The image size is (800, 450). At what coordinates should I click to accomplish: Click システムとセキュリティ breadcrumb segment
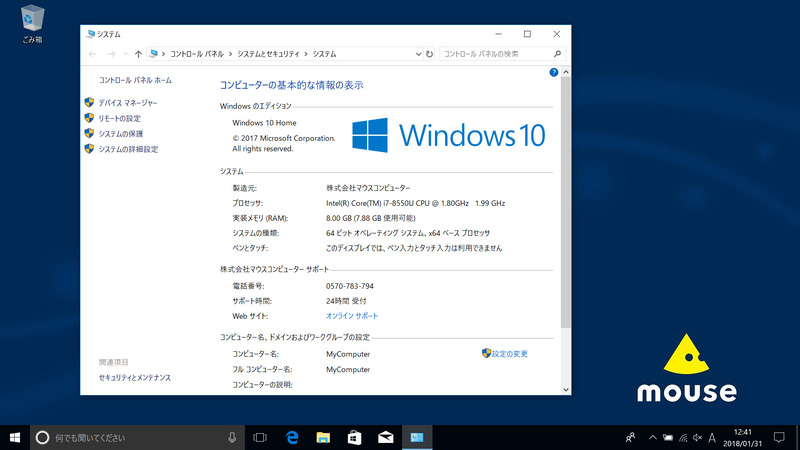click(x=268, y=54)
